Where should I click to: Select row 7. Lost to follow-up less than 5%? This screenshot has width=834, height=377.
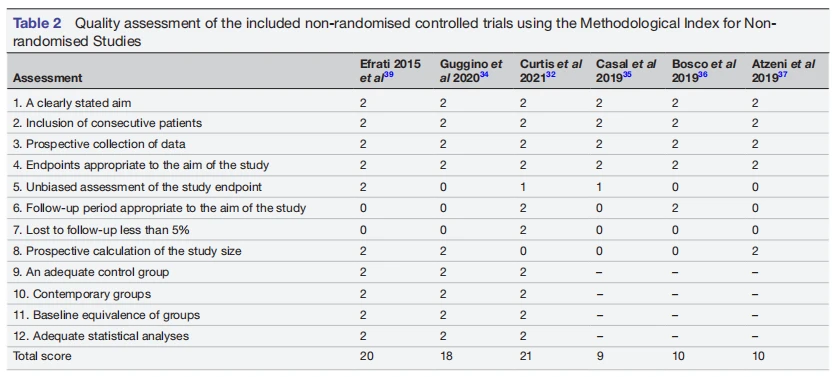click(417, 229)
